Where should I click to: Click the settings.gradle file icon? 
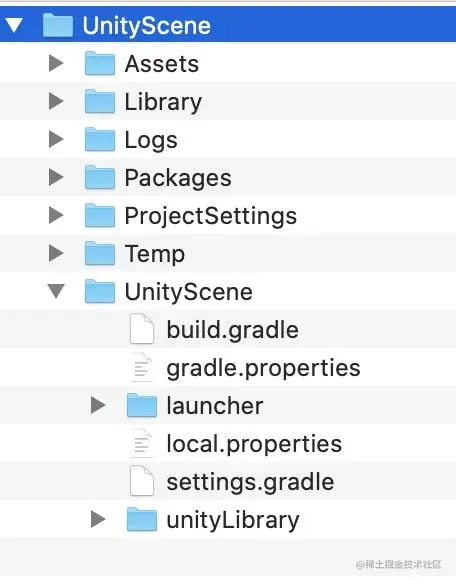pyautogui.click(x=142, y=481)
